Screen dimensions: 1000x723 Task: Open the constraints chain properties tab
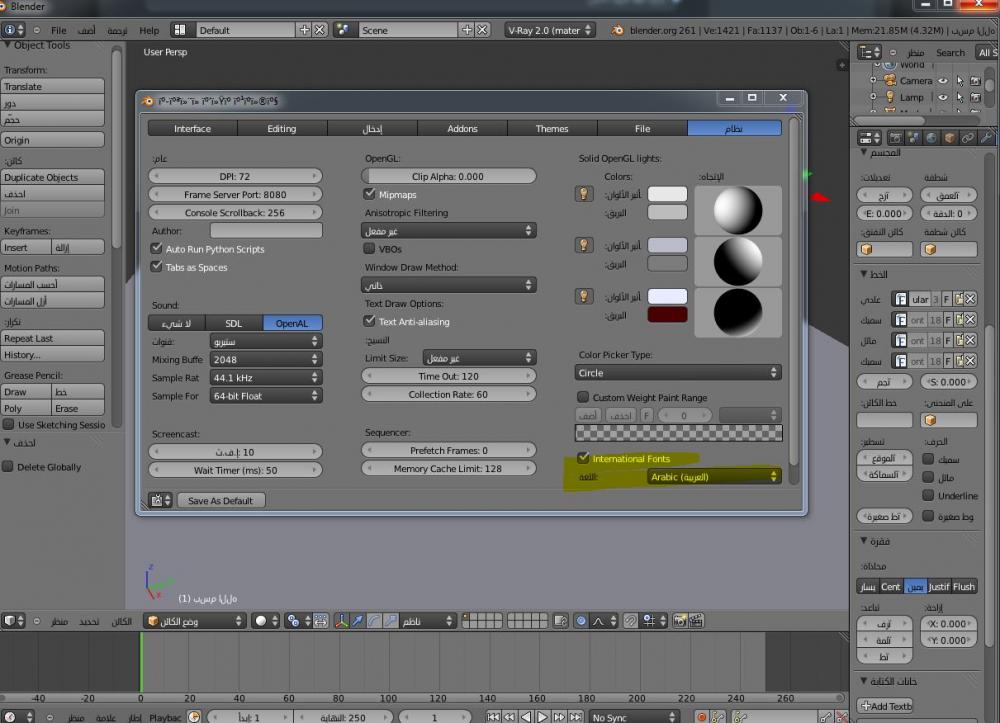pyautogui.click(x=967, y=138)
